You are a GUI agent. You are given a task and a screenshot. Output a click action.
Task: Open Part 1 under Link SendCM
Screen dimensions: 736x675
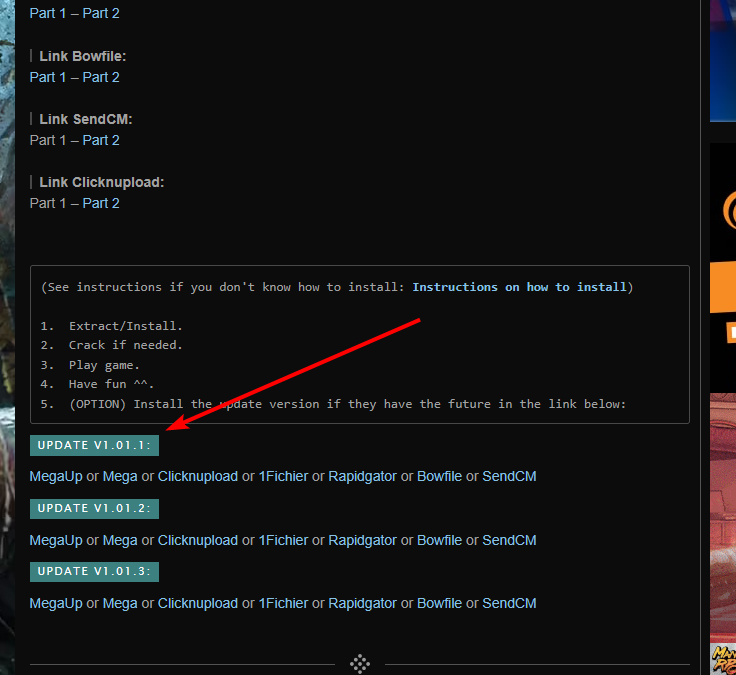pos(47,140)
